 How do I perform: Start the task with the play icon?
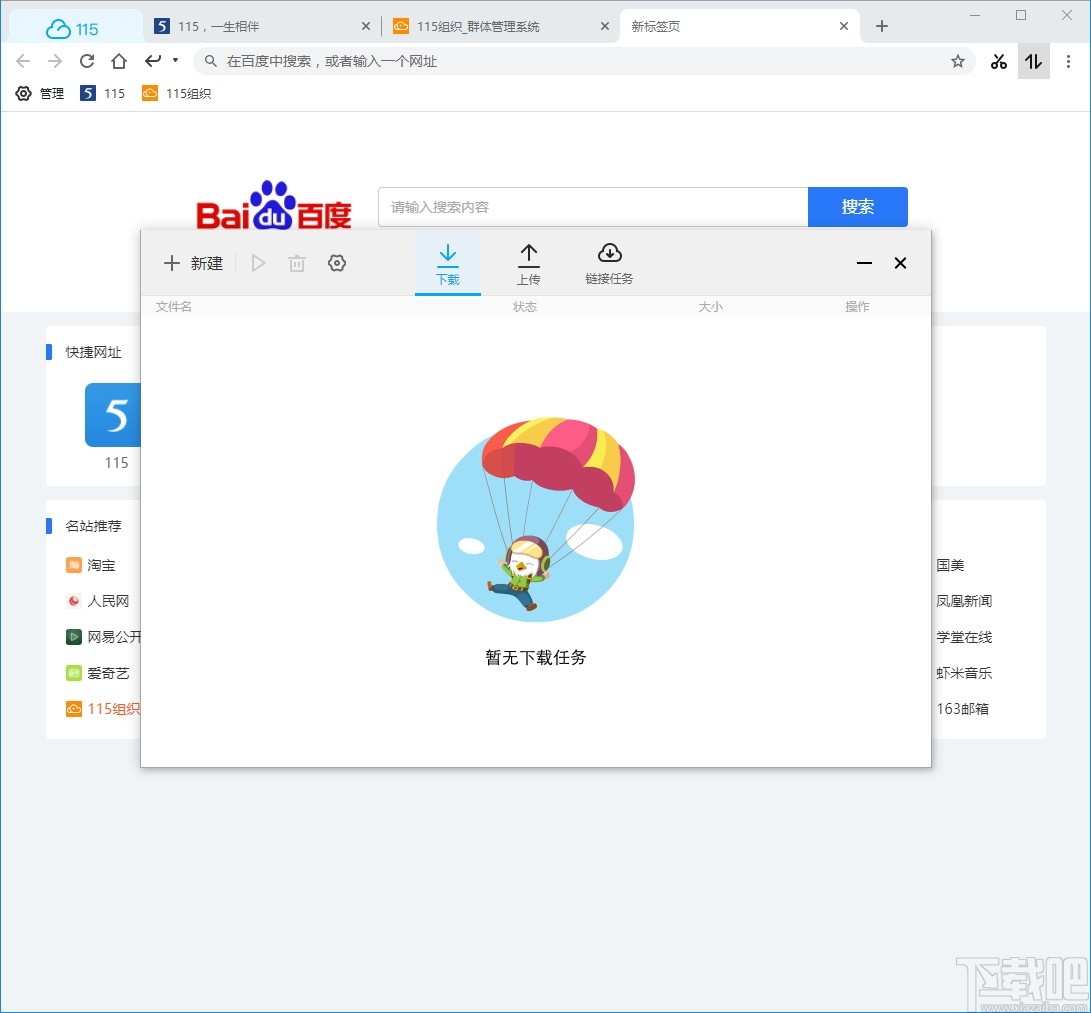point(259,263)
